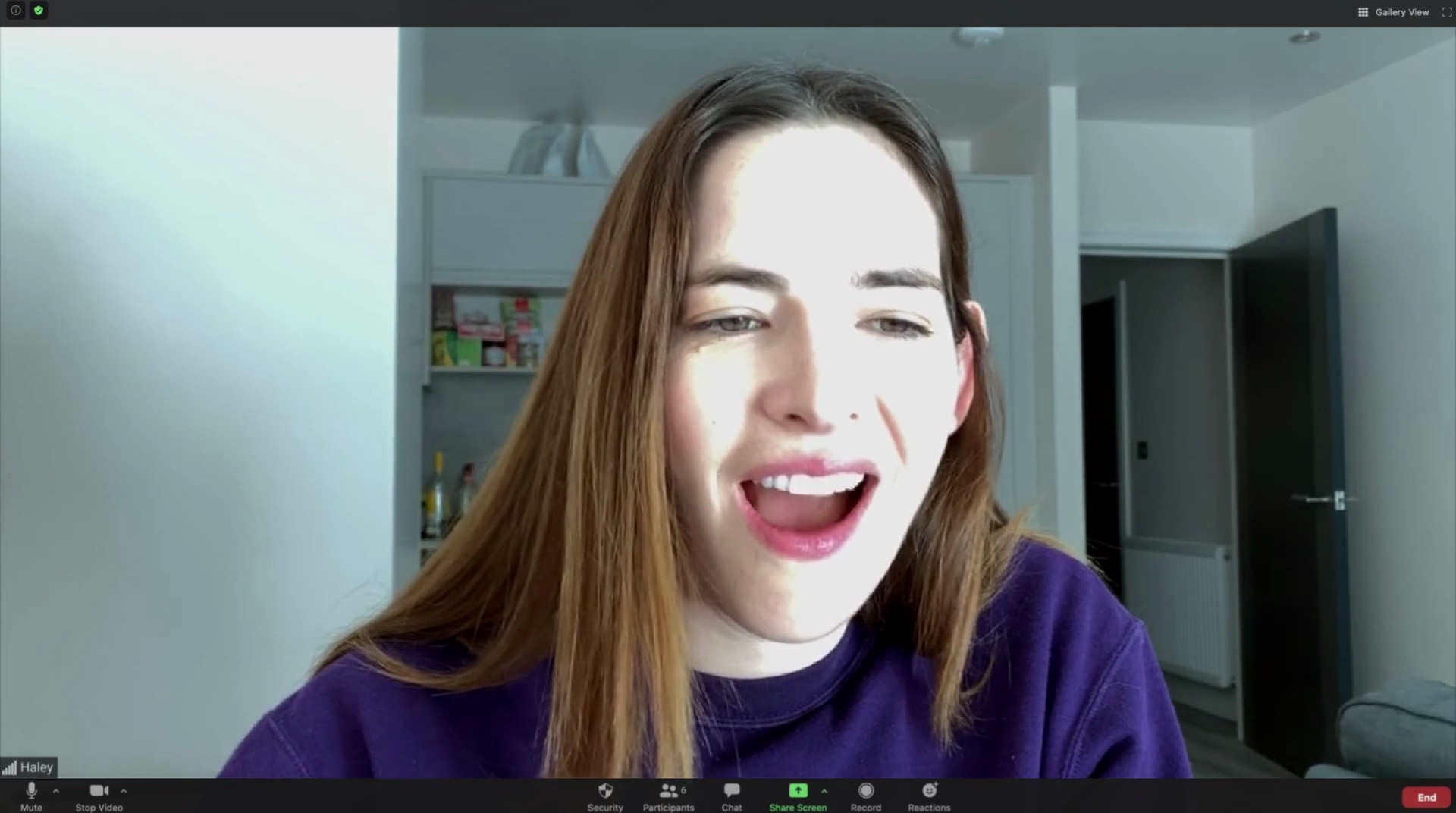End the meeting
Screen dimensions: 1456x813
1426,797
